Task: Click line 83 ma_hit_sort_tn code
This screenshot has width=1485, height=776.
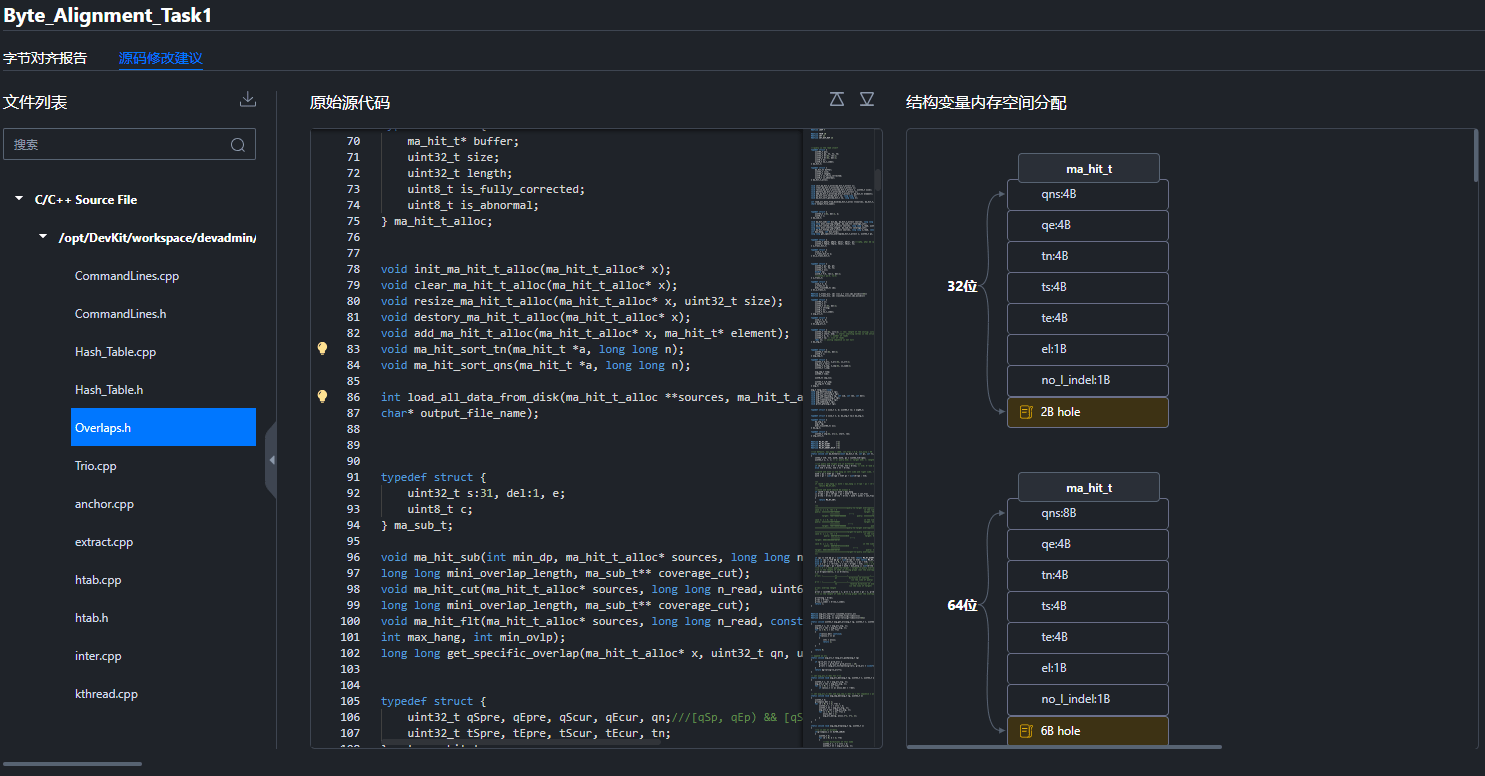Action: click(x=533, y=349)
